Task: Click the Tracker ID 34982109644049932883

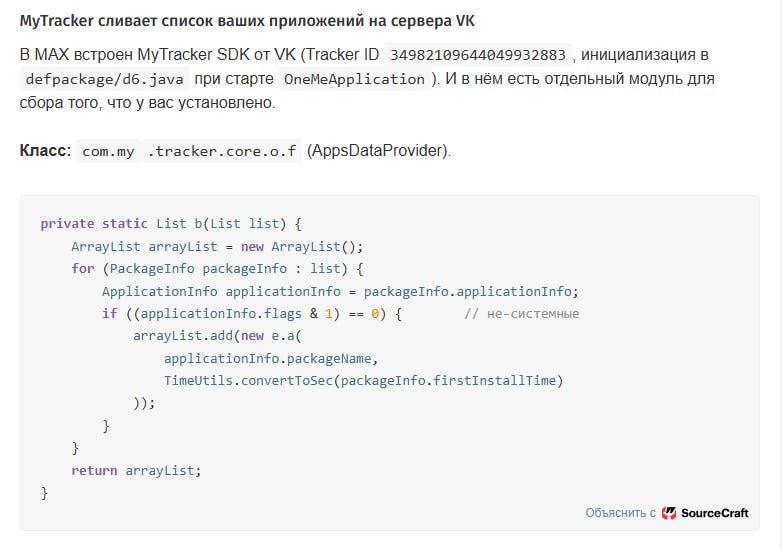Action: [x=478, y=55]
